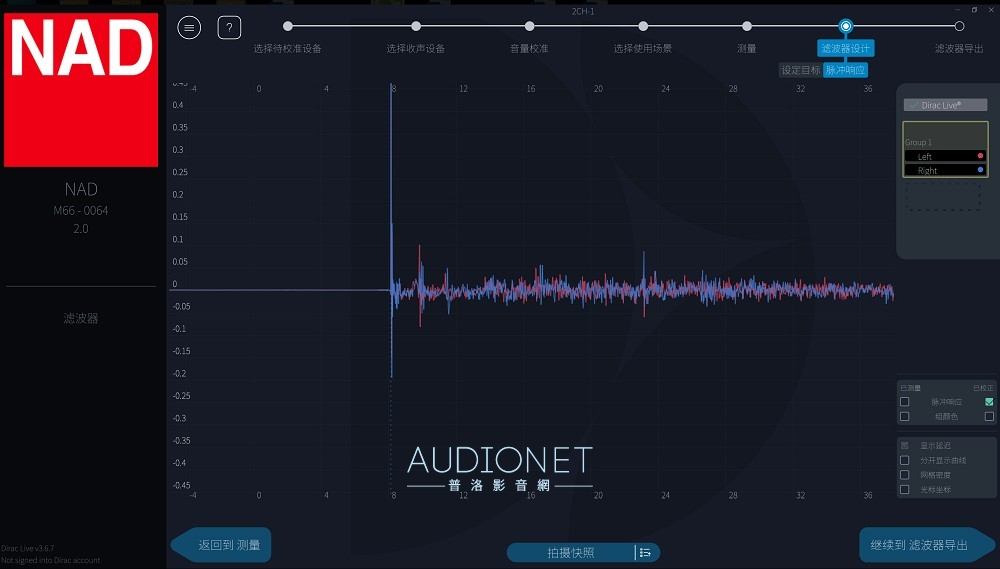The width and height of the screenshot is (1000, 569).
Task: Click 继续到 滤波器导出 button
Action: (x=925, y=545)
